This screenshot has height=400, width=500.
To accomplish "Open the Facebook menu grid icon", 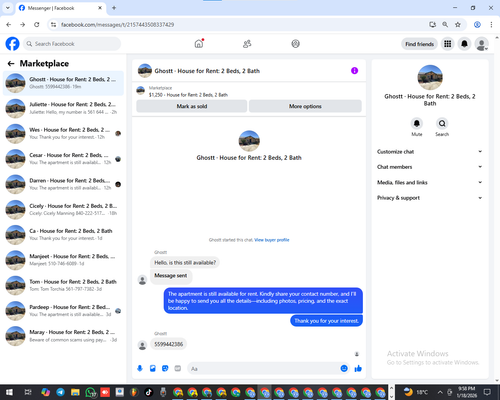I will (448, 44).
